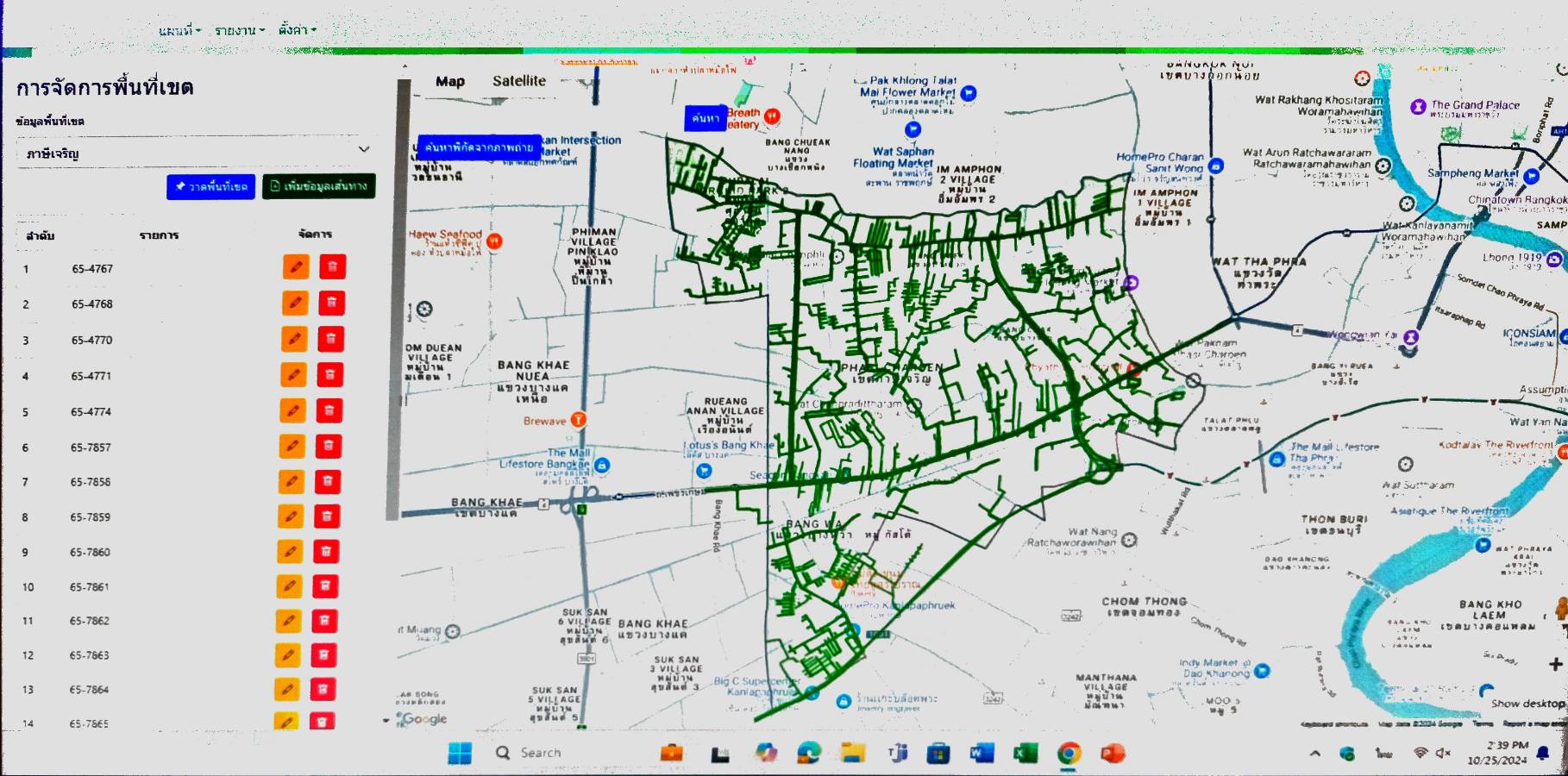Zoom in the map with the plus icon
The height and width of the screenshot is (776, 1568).
pyautogui.click(x=1554, y=664)
